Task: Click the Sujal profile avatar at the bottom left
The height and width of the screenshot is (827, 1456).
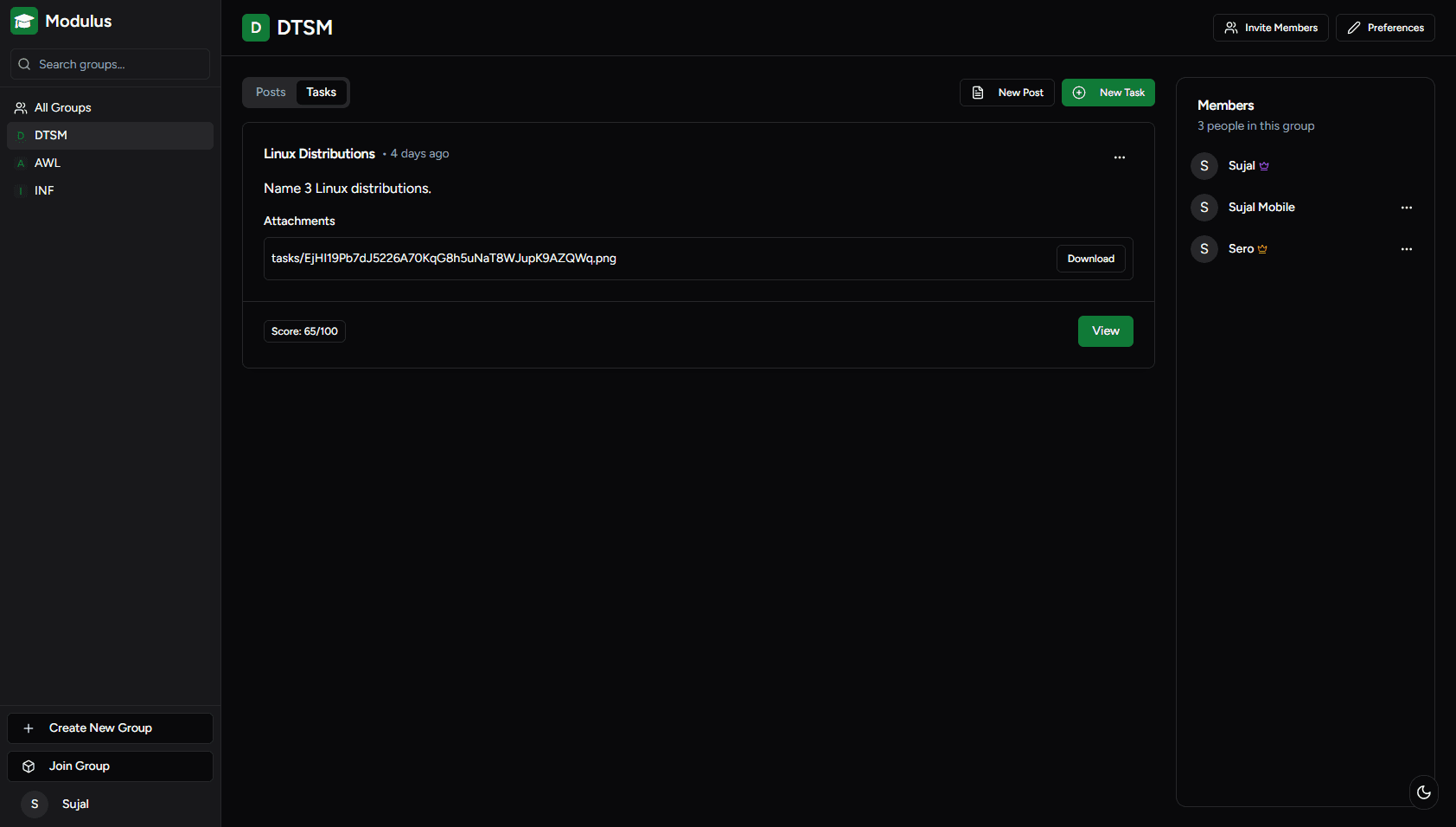Action: (35, 805)
